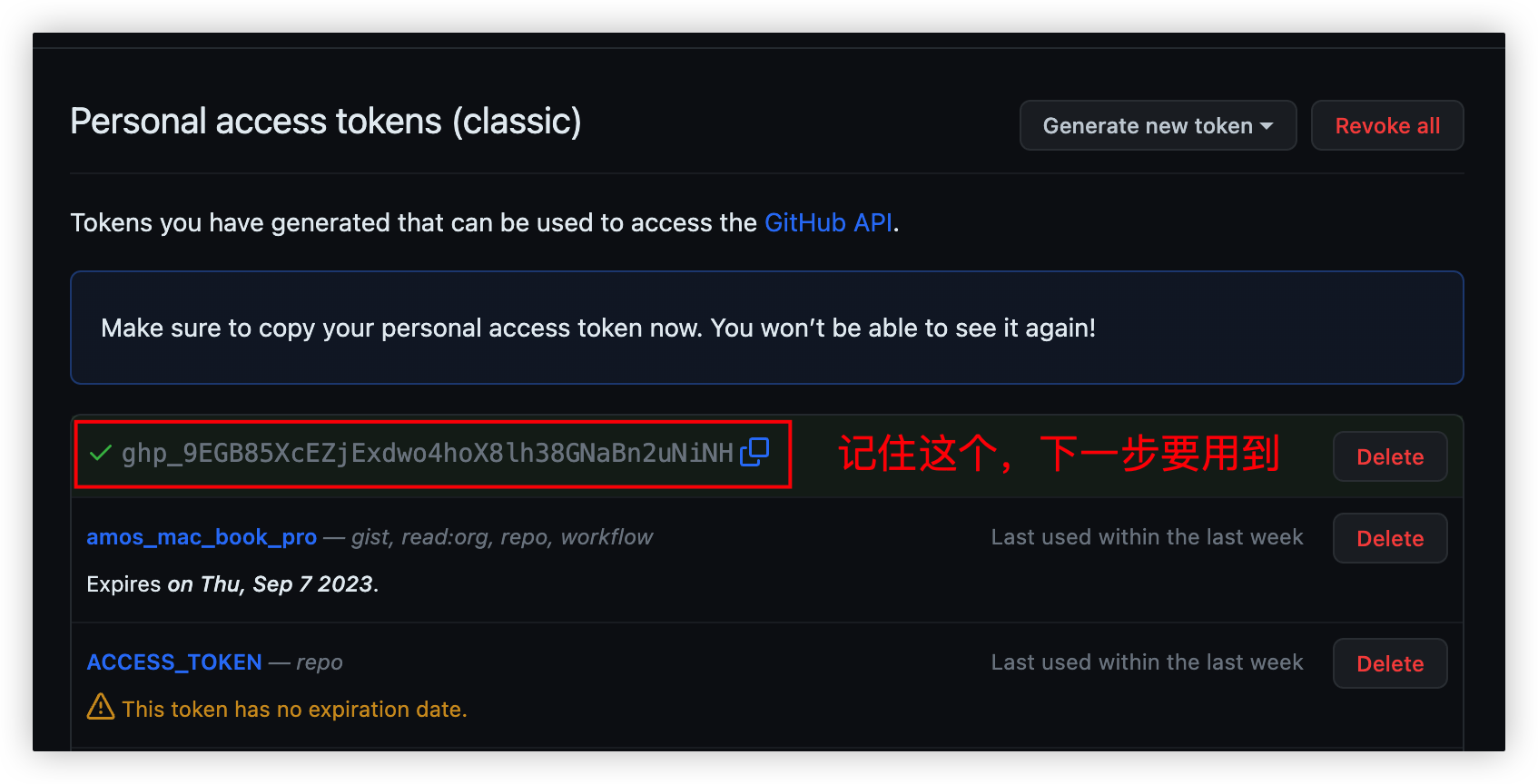Open the Generate new token dropdown

click(1158, 126)
